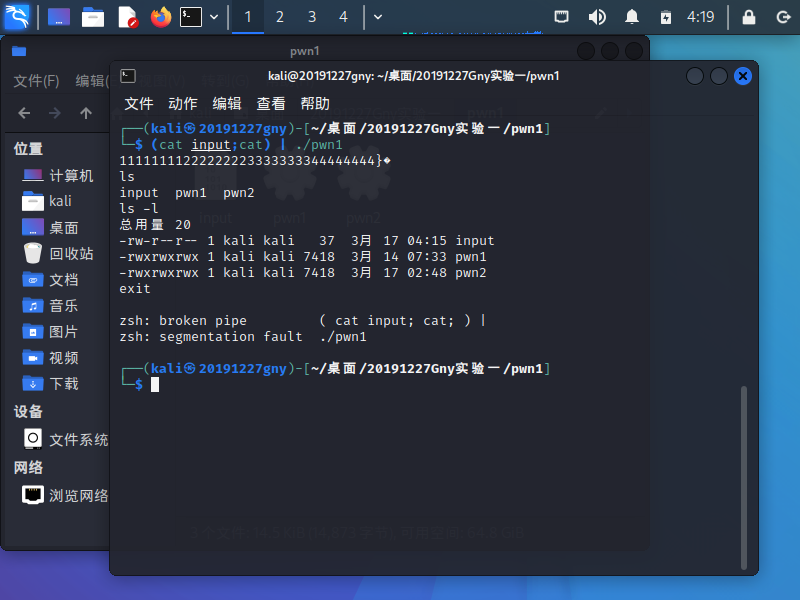Open the battery power manager icon
Image resolution: width=800 pixels, height=600 pixels.
click(666, 17)
